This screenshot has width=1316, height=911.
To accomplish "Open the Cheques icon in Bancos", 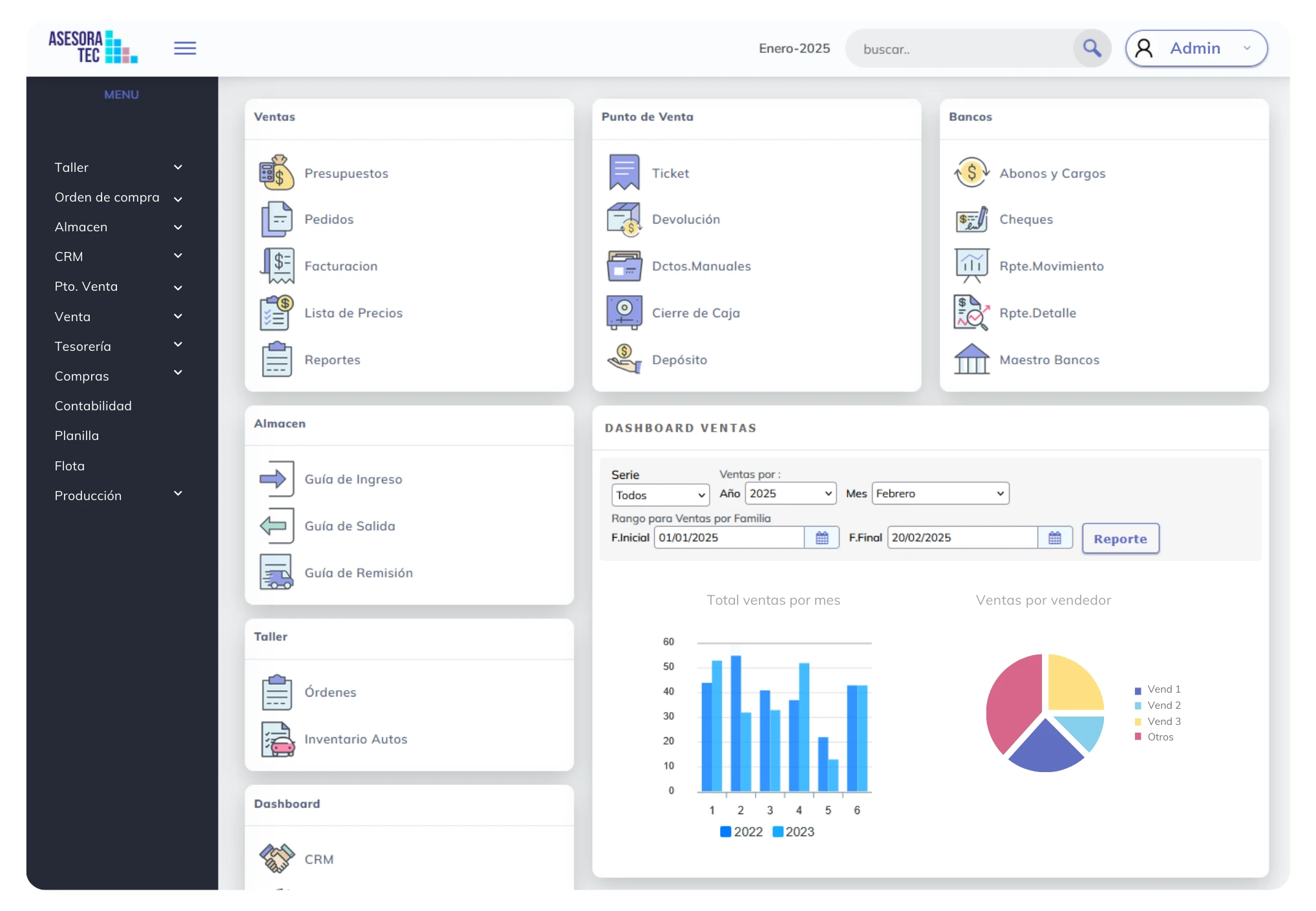I will (971, 220).
